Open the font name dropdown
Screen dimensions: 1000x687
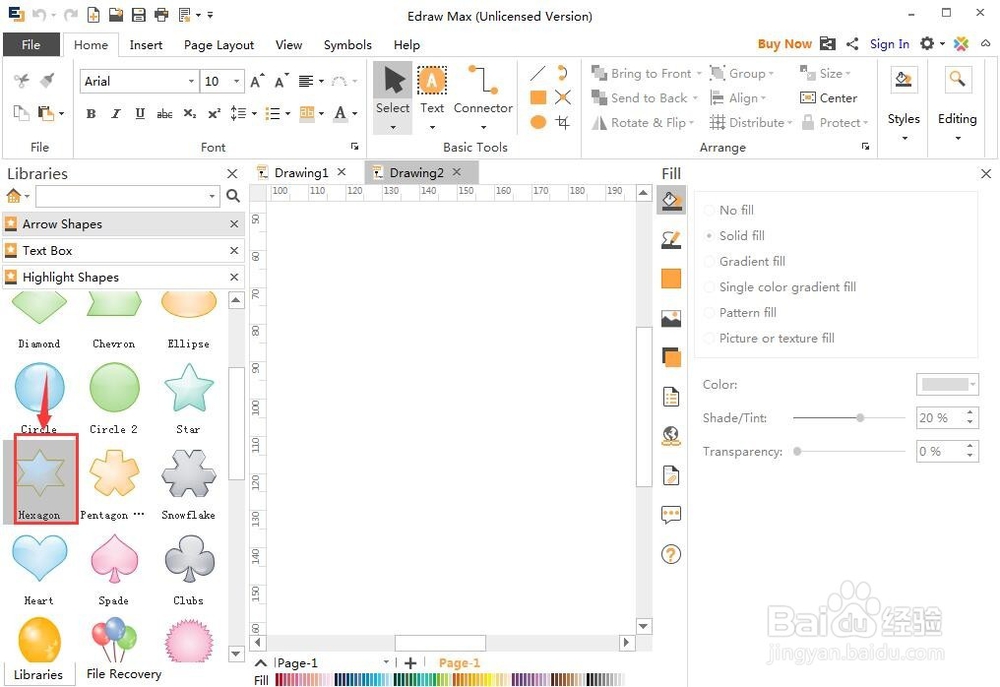click(x=191, y=81)
